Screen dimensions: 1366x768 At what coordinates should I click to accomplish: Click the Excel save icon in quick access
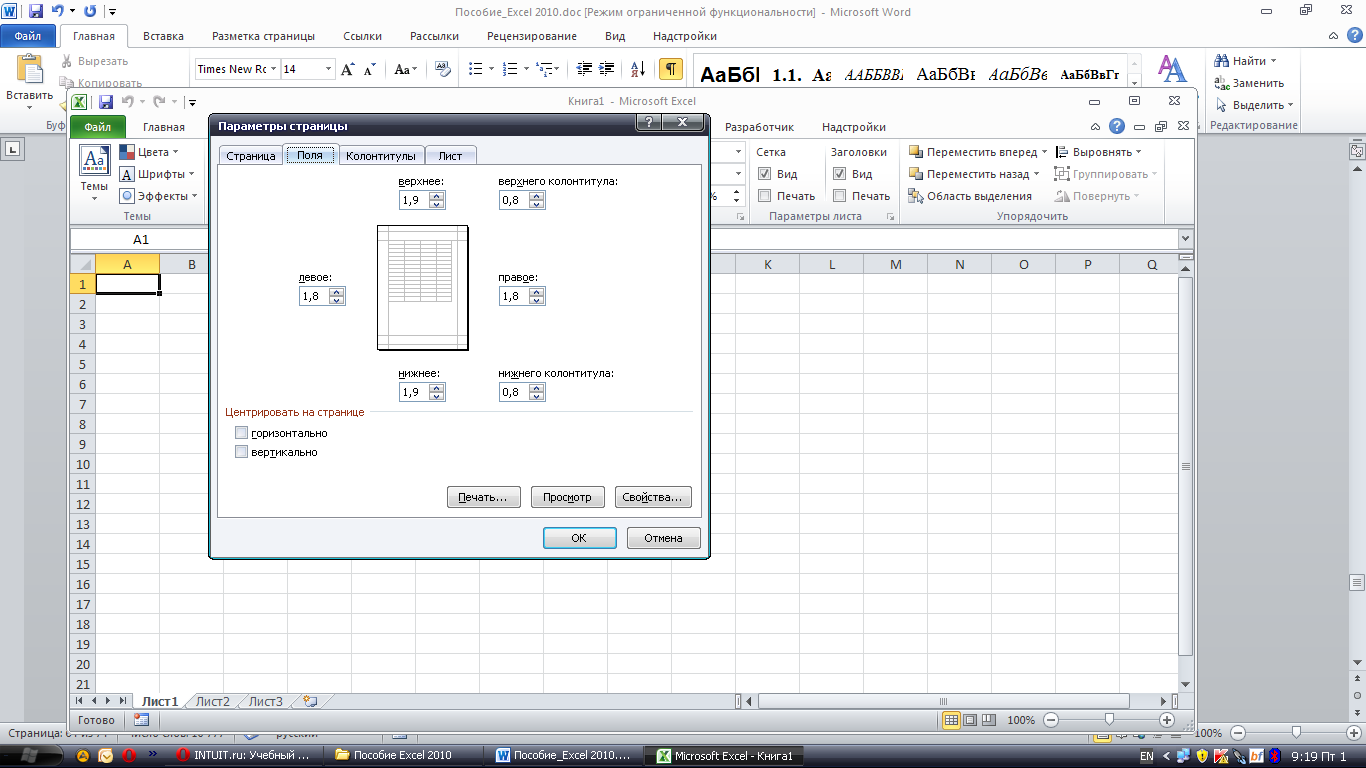(106, 101)
